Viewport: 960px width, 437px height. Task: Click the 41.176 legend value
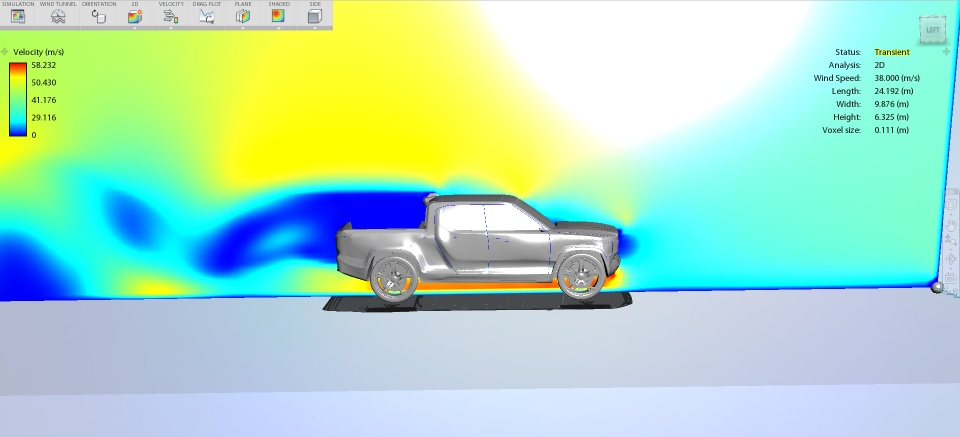(43, 100)
